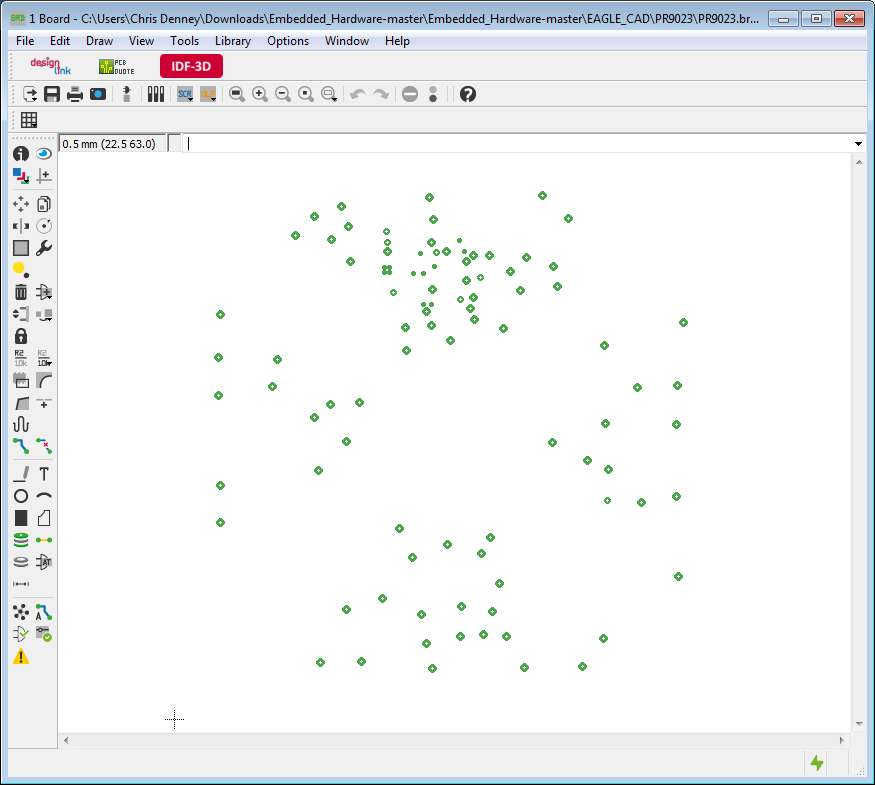This screenshot has height=785, width=875.
Task: Select the Polygon tool
Action: pyautogui.click(x=44, y=518)
